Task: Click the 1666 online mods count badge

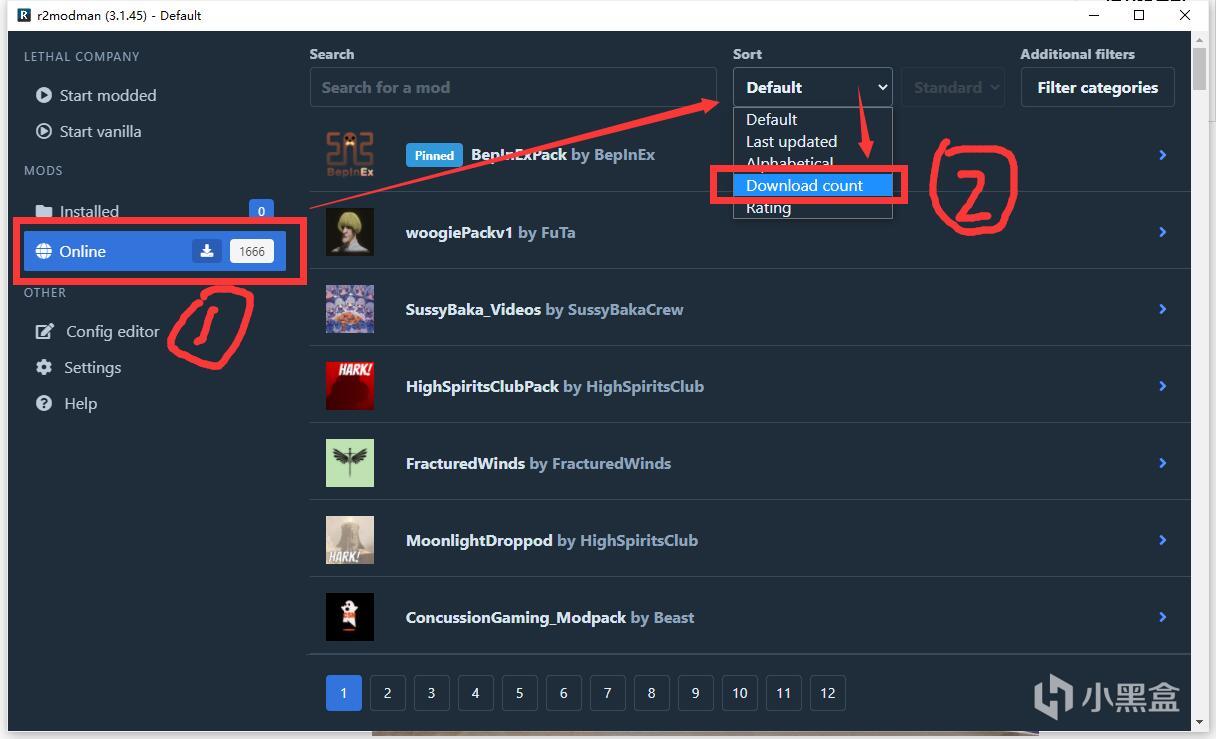Action: 252,251
